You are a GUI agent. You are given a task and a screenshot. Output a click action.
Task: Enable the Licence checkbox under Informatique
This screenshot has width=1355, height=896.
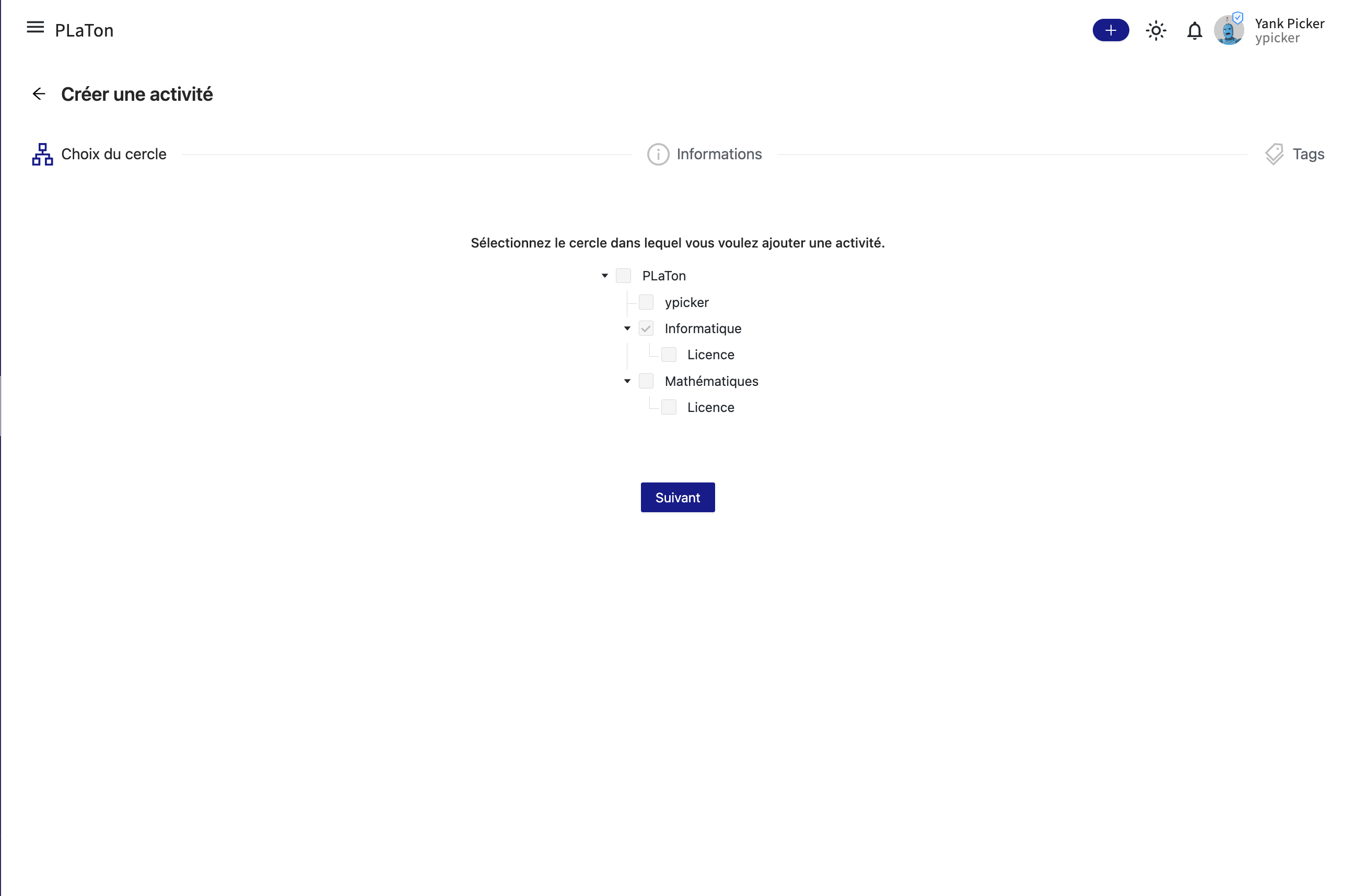[669, 354]
